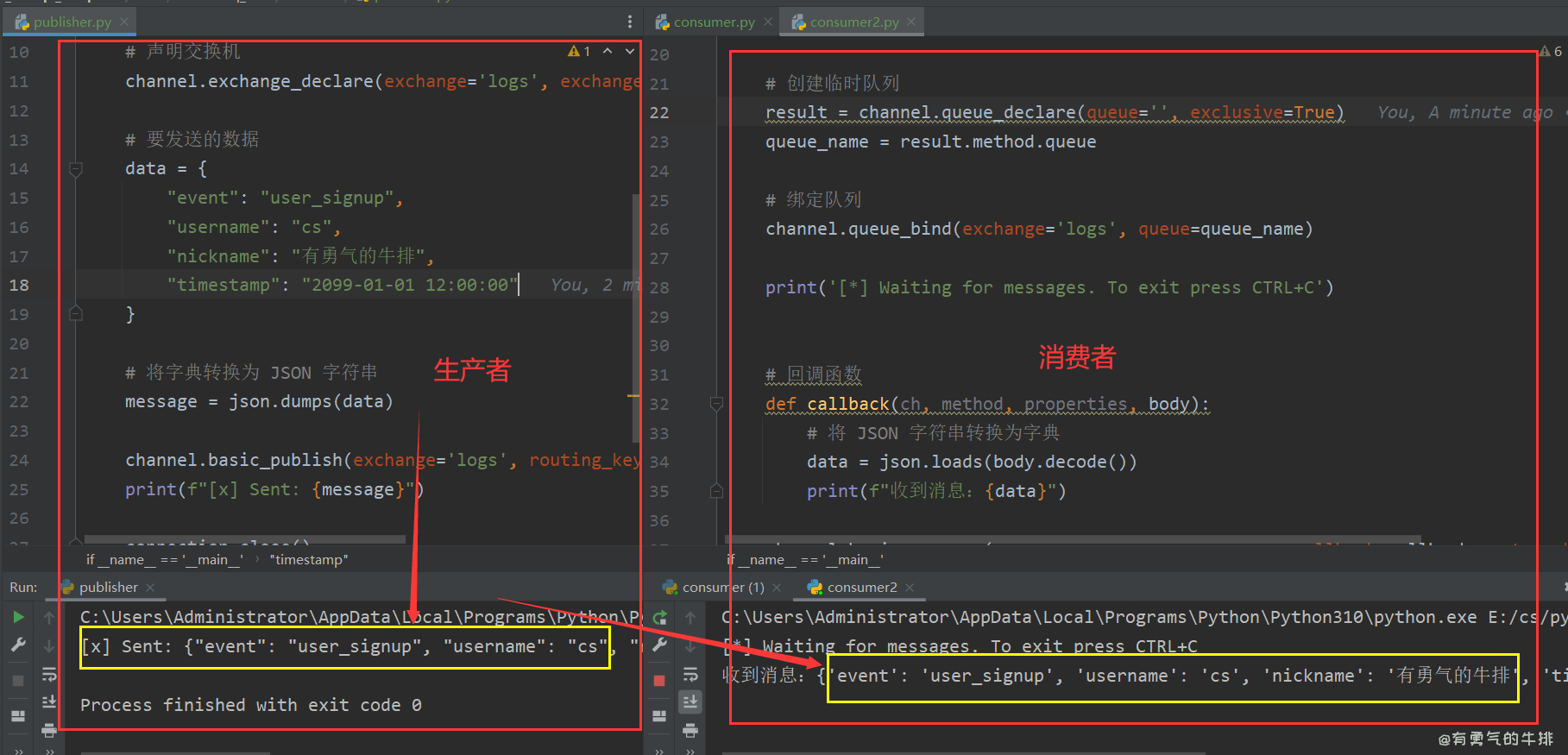Image resolution: width=1568 pixels, height=755 pixels.
Task: Close the publisher run tab
Action: click(x=150, y=587)
